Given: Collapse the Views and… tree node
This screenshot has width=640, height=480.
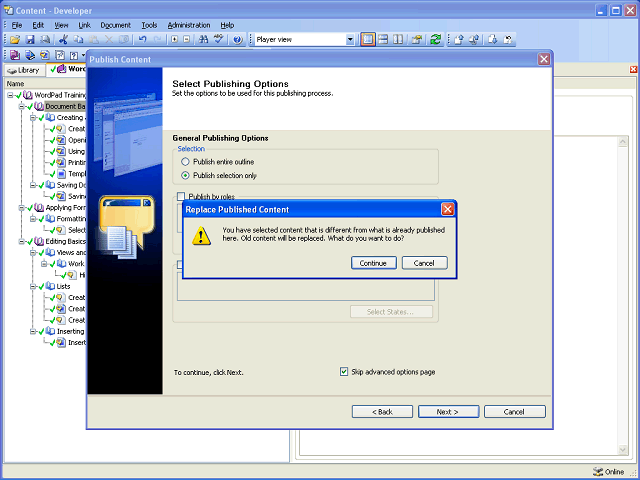Looking at the screenshot, I should pos(33,253).
